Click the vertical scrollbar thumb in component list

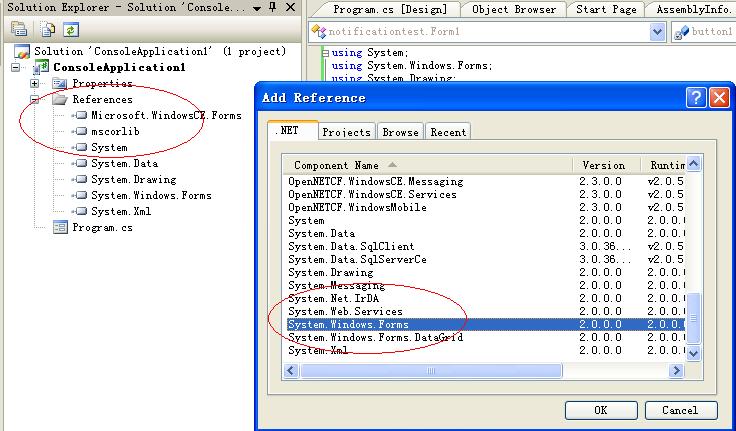(x=693, y=318)
